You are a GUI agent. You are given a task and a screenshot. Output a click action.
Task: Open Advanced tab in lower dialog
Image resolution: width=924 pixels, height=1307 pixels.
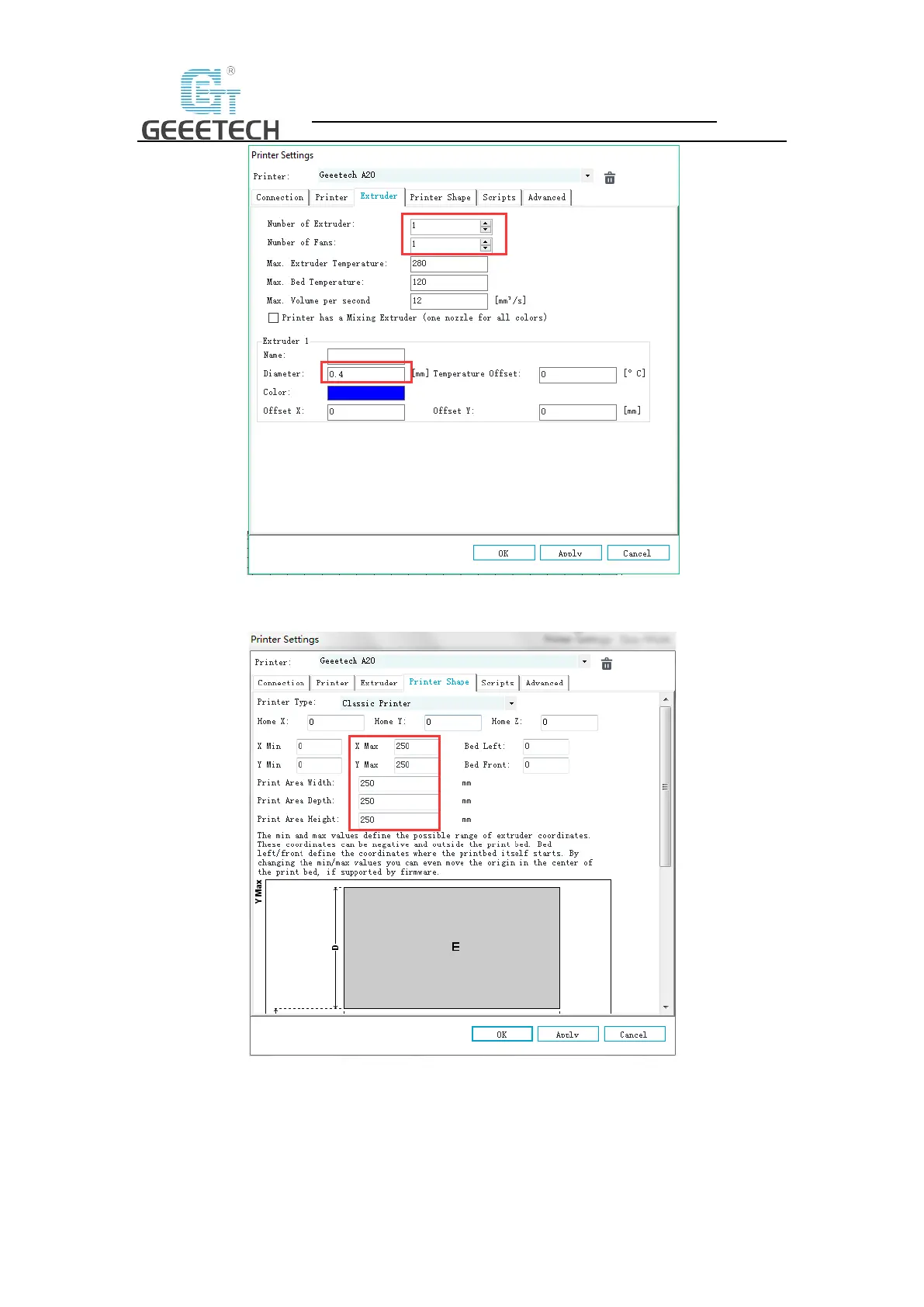pyautogui.click(x=545, y=683)
